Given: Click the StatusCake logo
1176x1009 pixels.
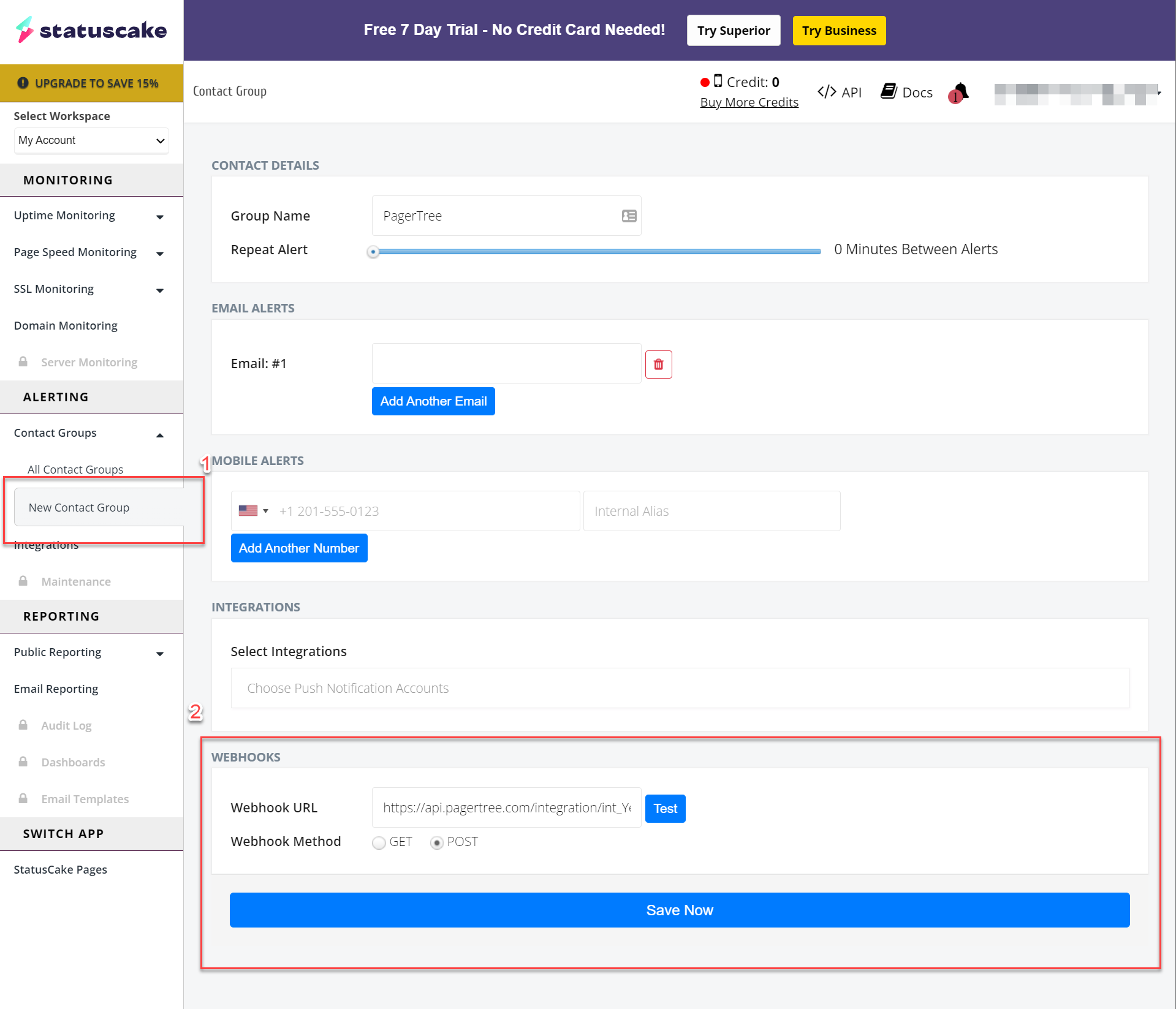Looking at the screenshot, I should (x=91, y=30).
